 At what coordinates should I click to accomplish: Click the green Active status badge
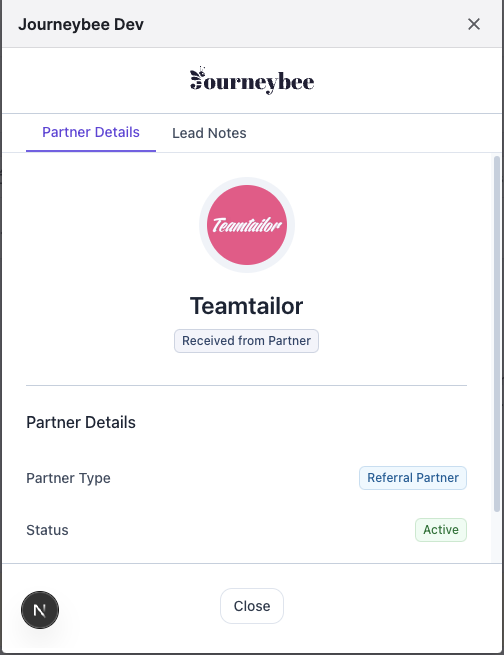(x=441, y=530)
